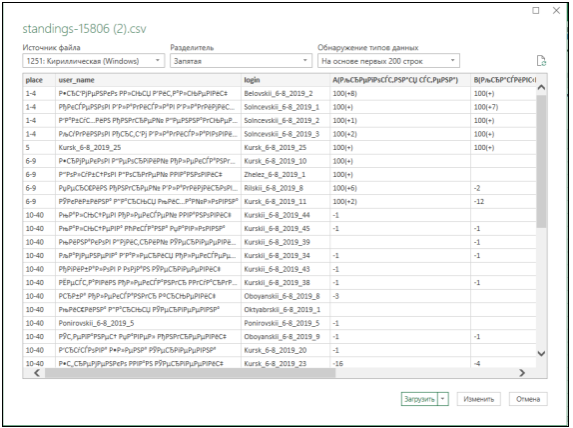The width and height of the screenshot is (573, 428).
Task: Click cell 'Kursk_6-8_2019_11'
Action: (x=285, y=202)
